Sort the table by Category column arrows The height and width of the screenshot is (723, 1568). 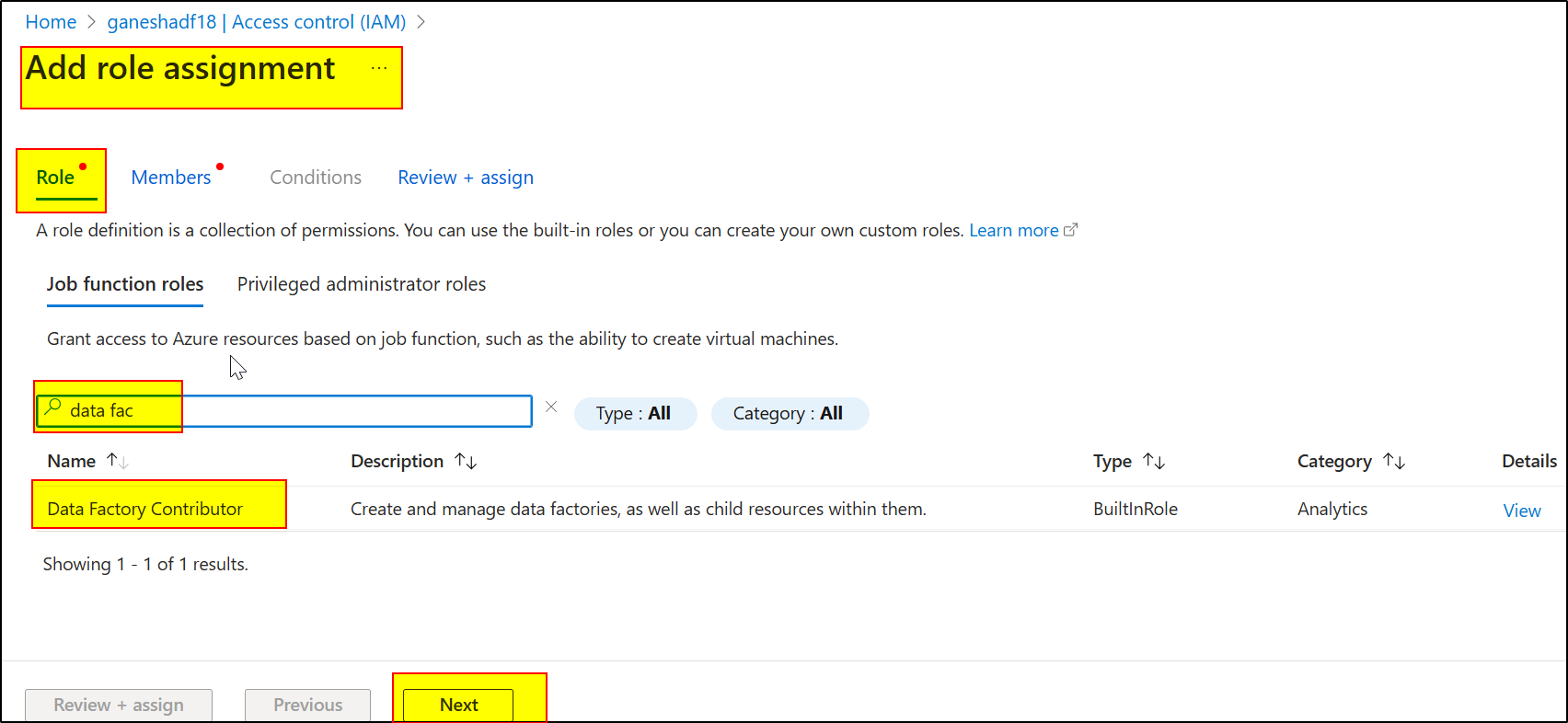coord(1394,461)
